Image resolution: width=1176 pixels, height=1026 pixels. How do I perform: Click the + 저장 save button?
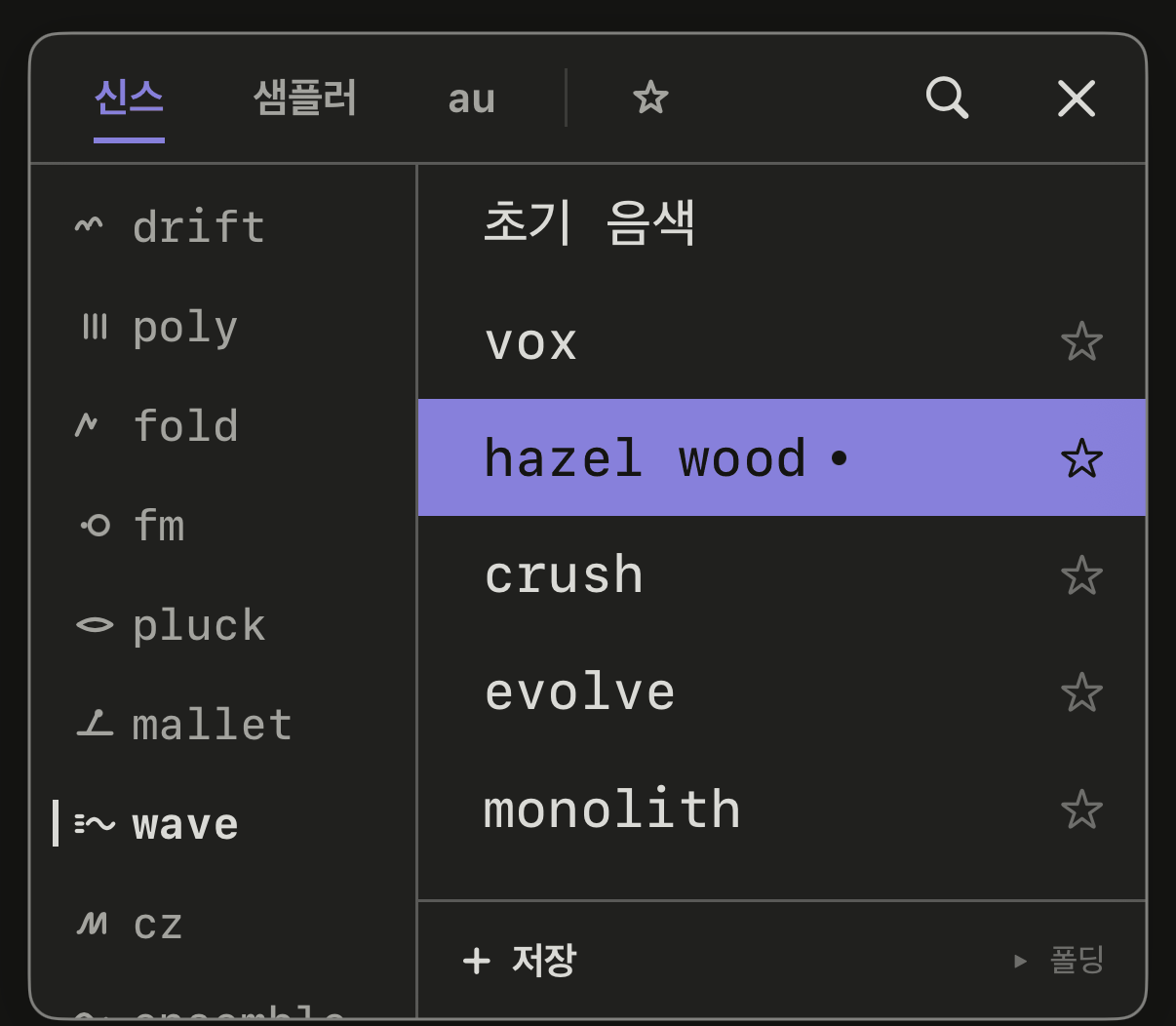[x=520, y=961]
